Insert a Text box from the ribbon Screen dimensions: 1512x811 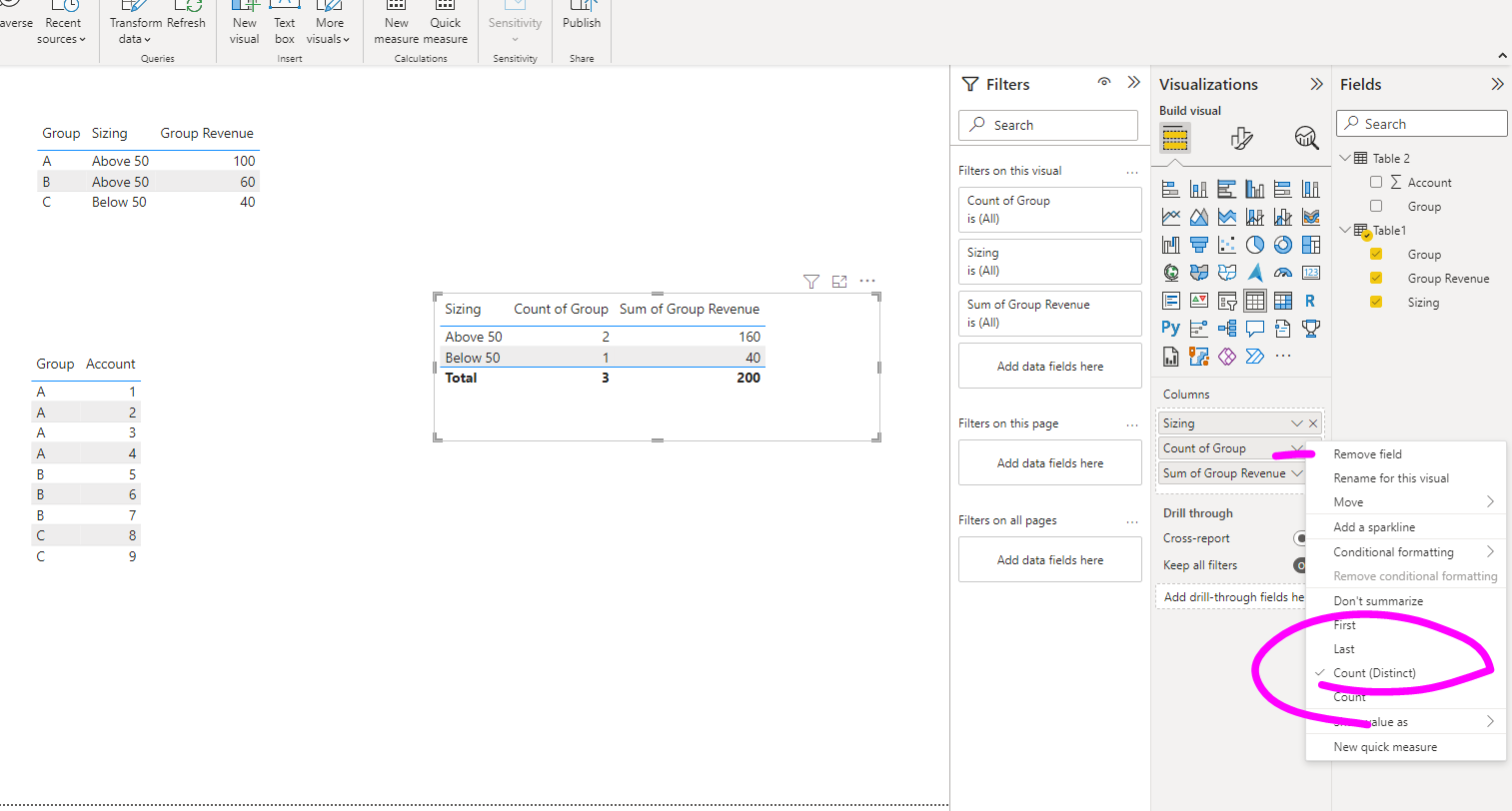click(x=285, y=24)
